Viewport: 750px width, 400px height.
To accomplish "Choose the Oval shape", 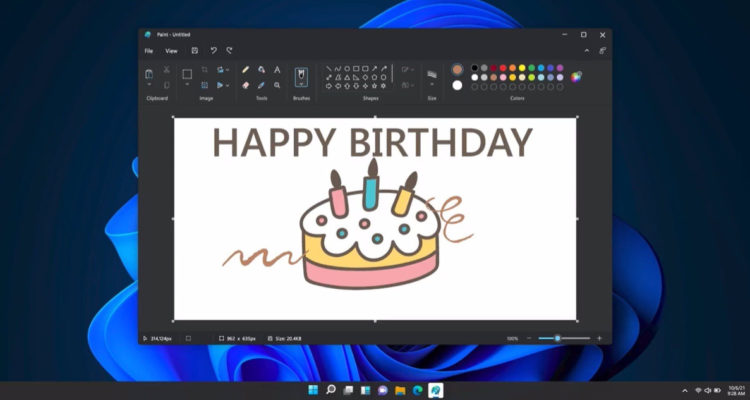I will 347,68.
